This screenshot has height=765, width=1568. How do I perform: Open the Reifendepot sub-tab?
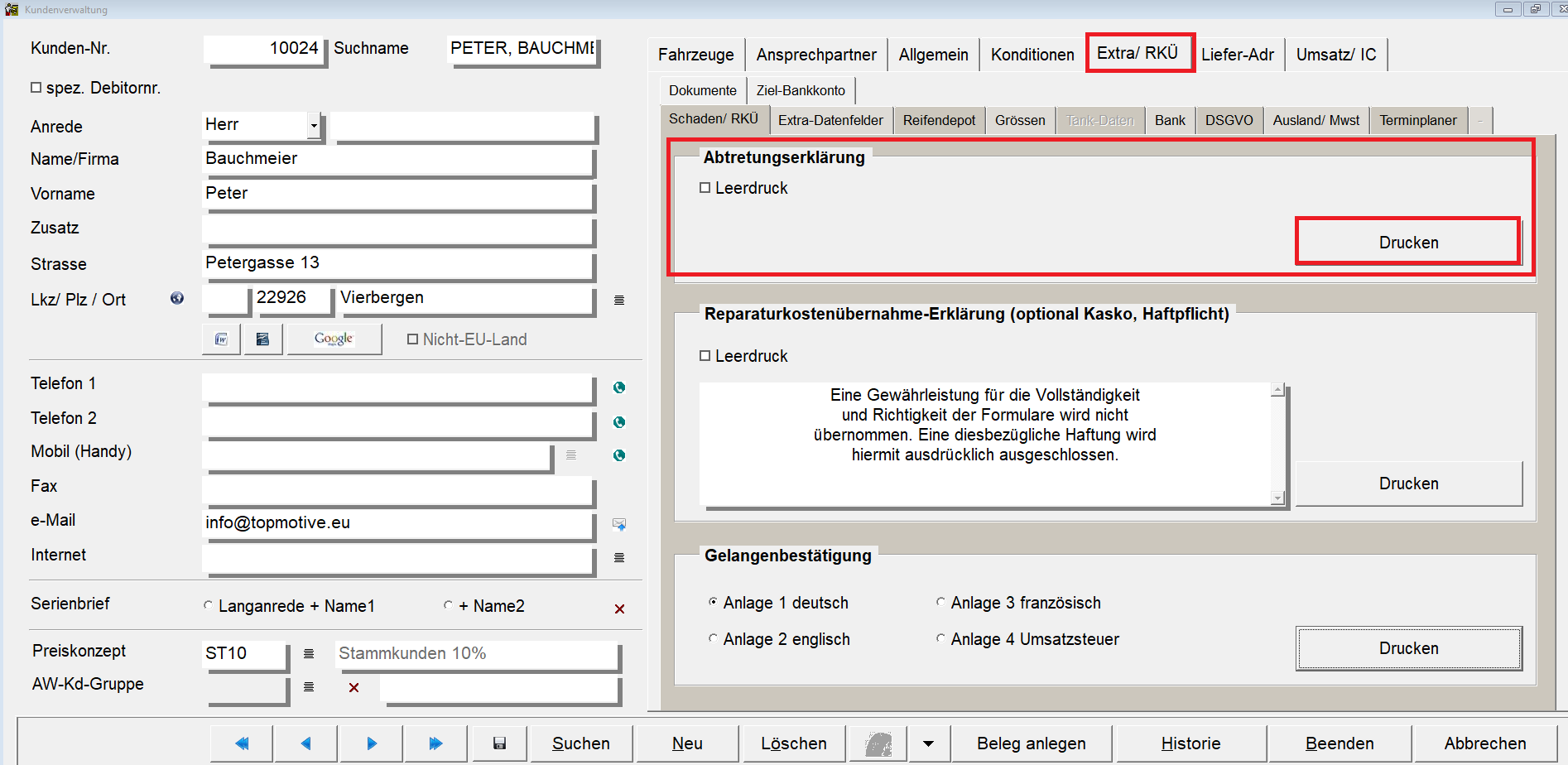click(939, 120)
